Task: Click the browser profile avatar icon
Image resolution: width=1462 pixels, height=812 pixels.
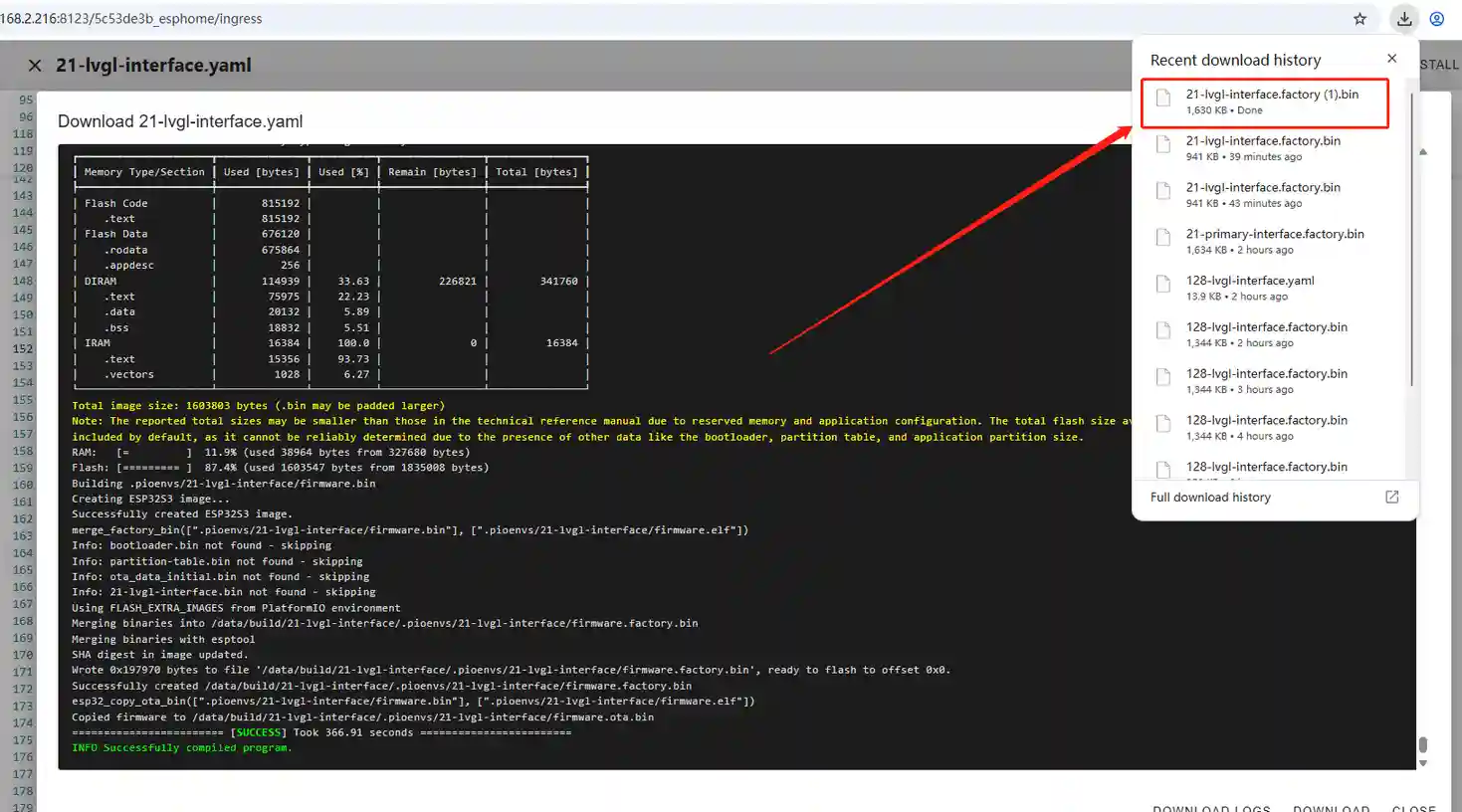Action: [x=1436, y=19]
